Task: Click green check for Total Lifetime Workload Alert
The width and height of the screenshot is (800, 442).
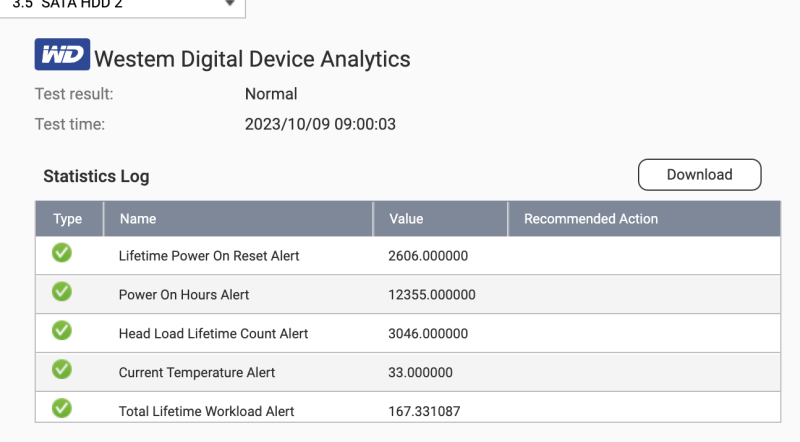Action: click(x=62, y=408)
